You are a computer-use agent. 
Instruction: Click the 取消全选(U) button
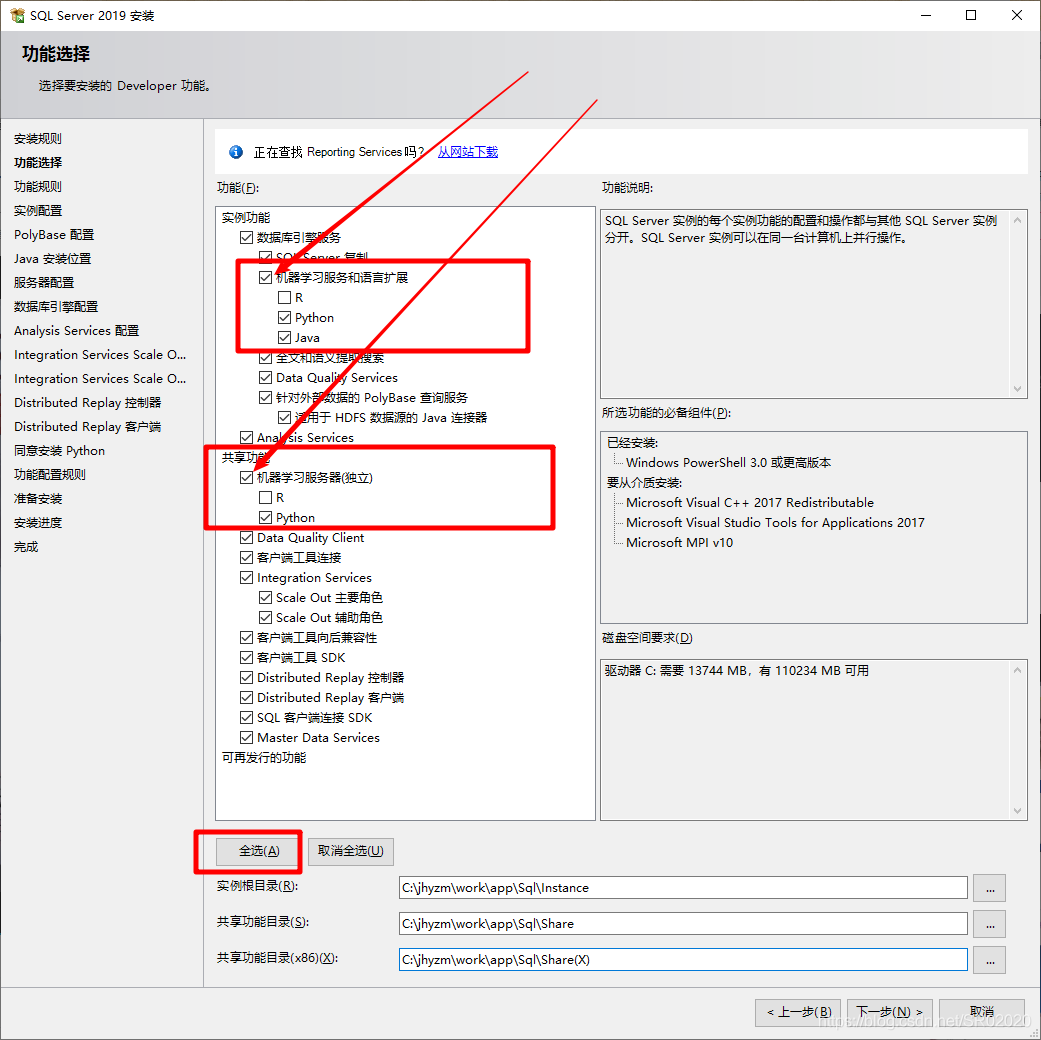[351, 851]
